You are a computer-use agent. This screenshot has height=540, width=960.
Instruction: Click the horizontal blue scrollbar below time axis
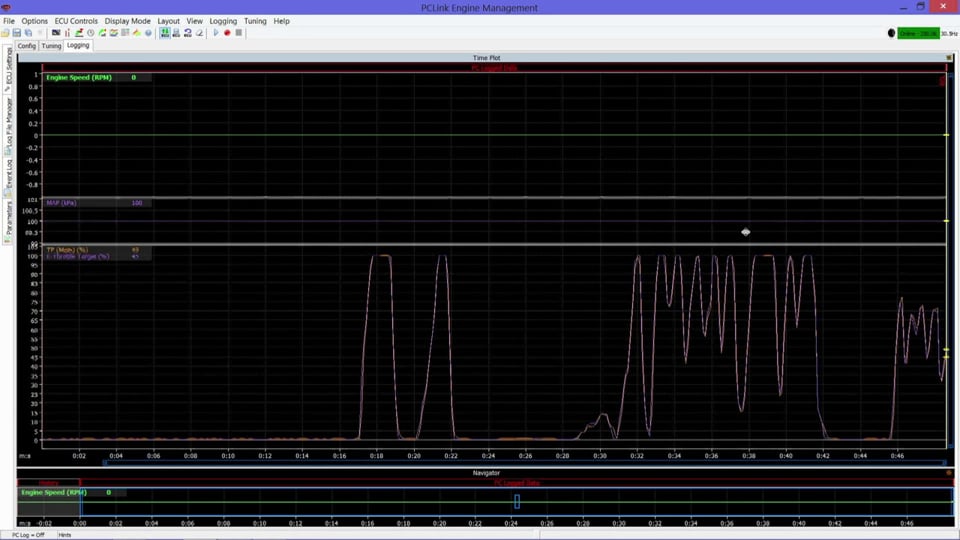pos(527,463)
